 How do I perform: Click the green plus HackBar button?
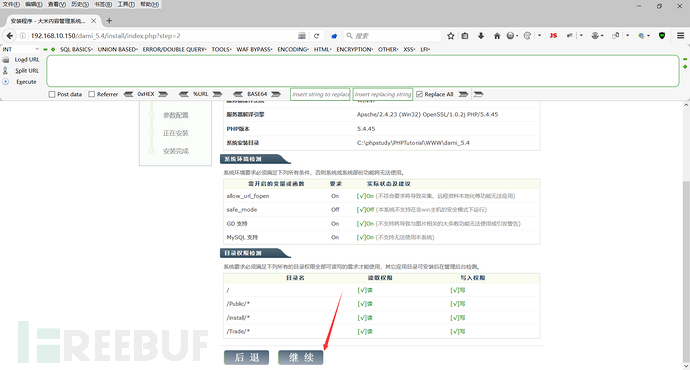tap(53, 49)
